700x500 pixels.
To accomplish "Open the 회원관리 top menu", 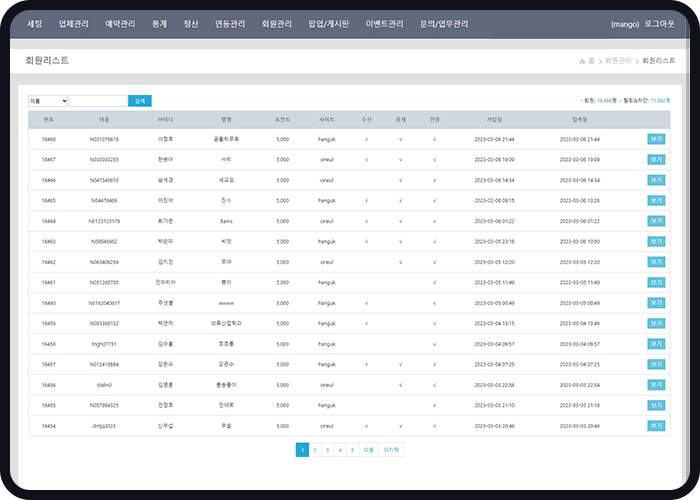I will pos(277,24).
